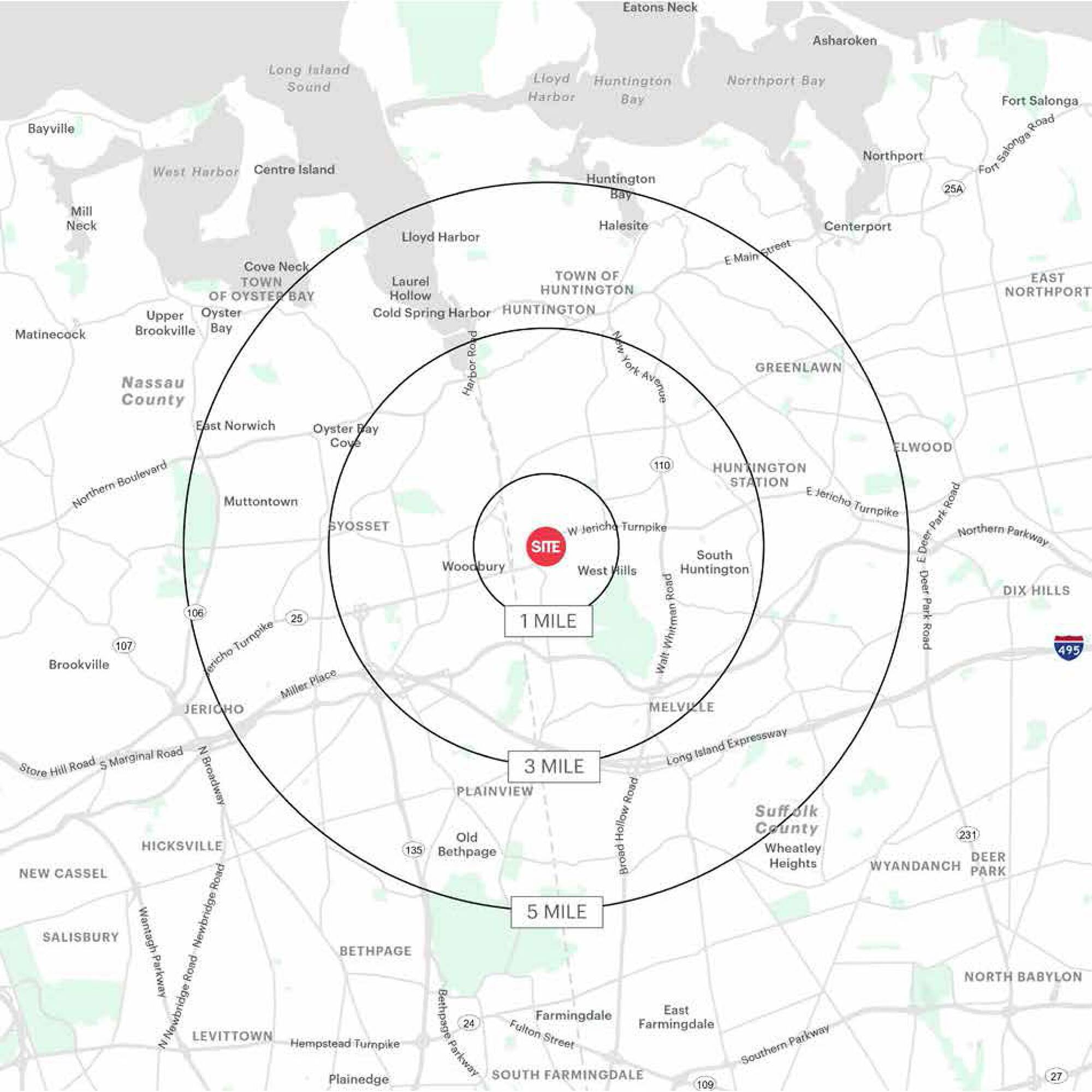1092x1092 pixels.
Task: Click the Nassau County label
Action: pos(153,391)
